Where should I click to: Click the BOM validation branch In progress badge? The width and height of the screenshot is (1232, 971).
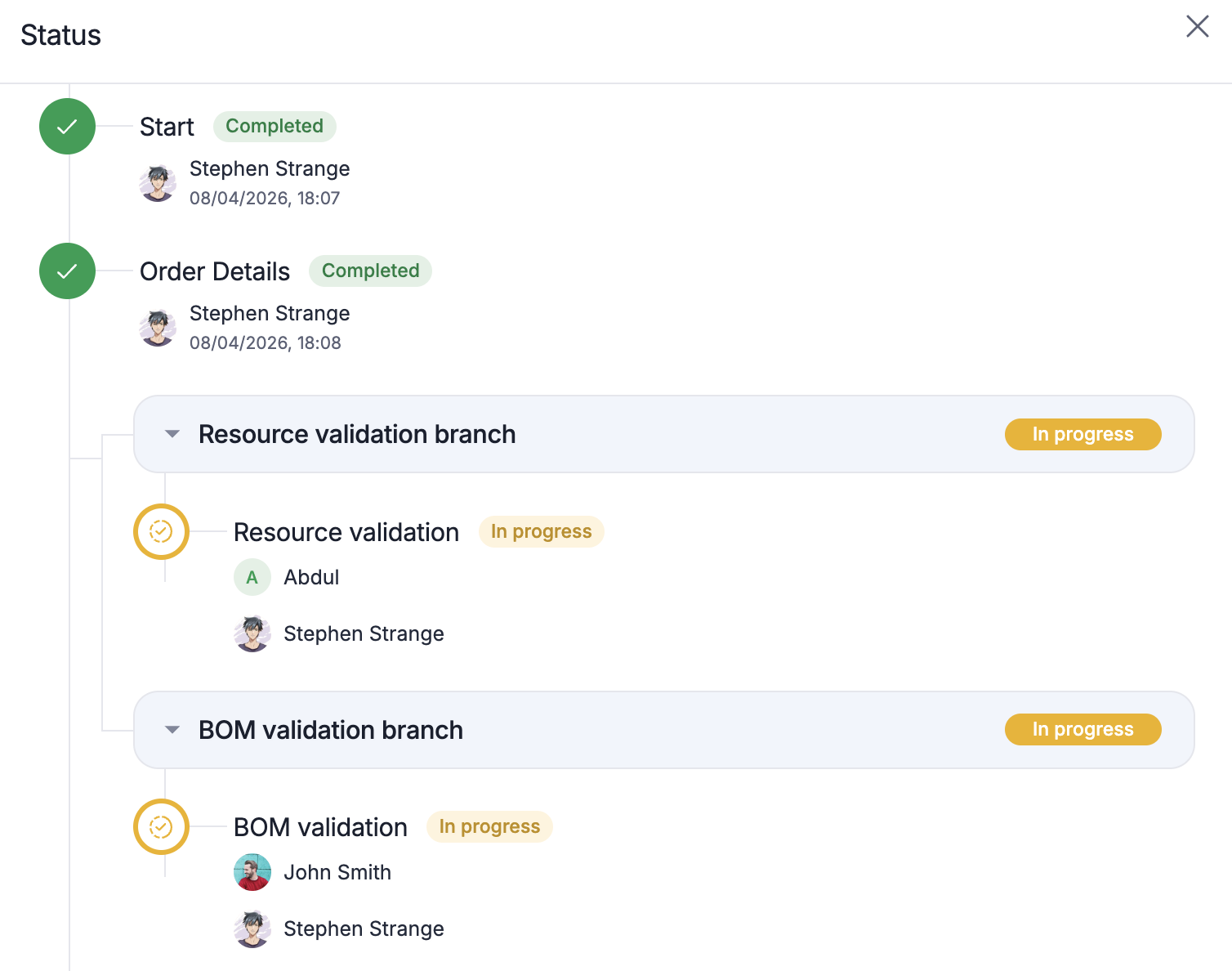click(x=1082, y=730)
